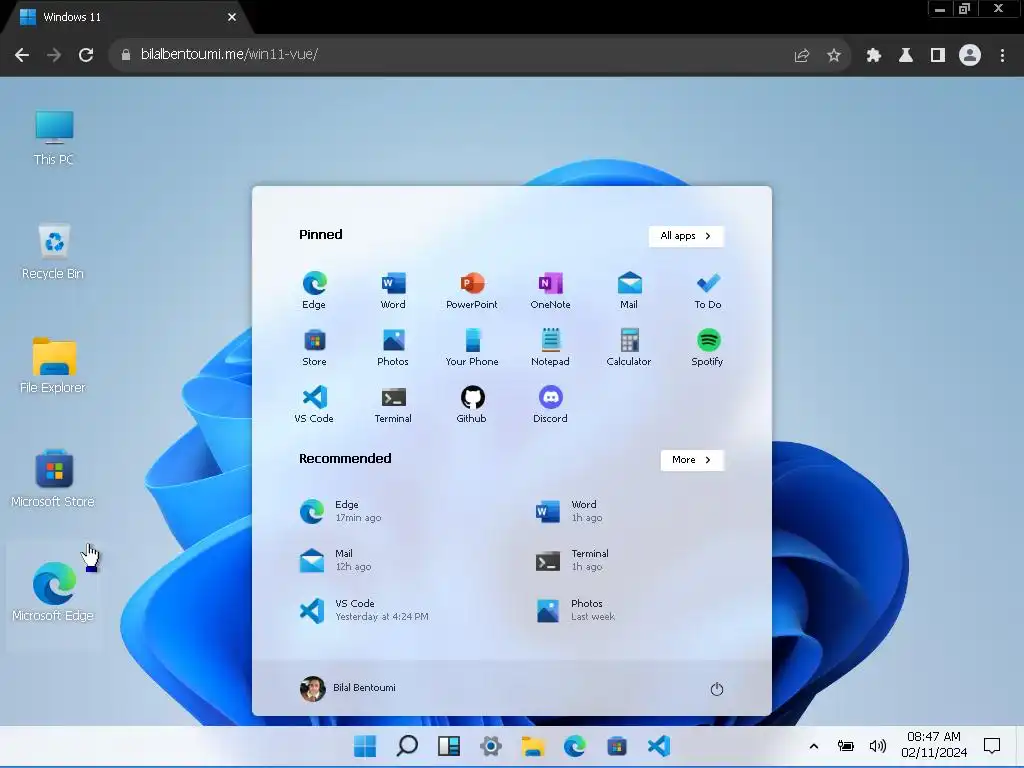The height and width of the screenshot is (768, 1024).
Task: Open browser profile avatar
Action: tap(970, 55)
